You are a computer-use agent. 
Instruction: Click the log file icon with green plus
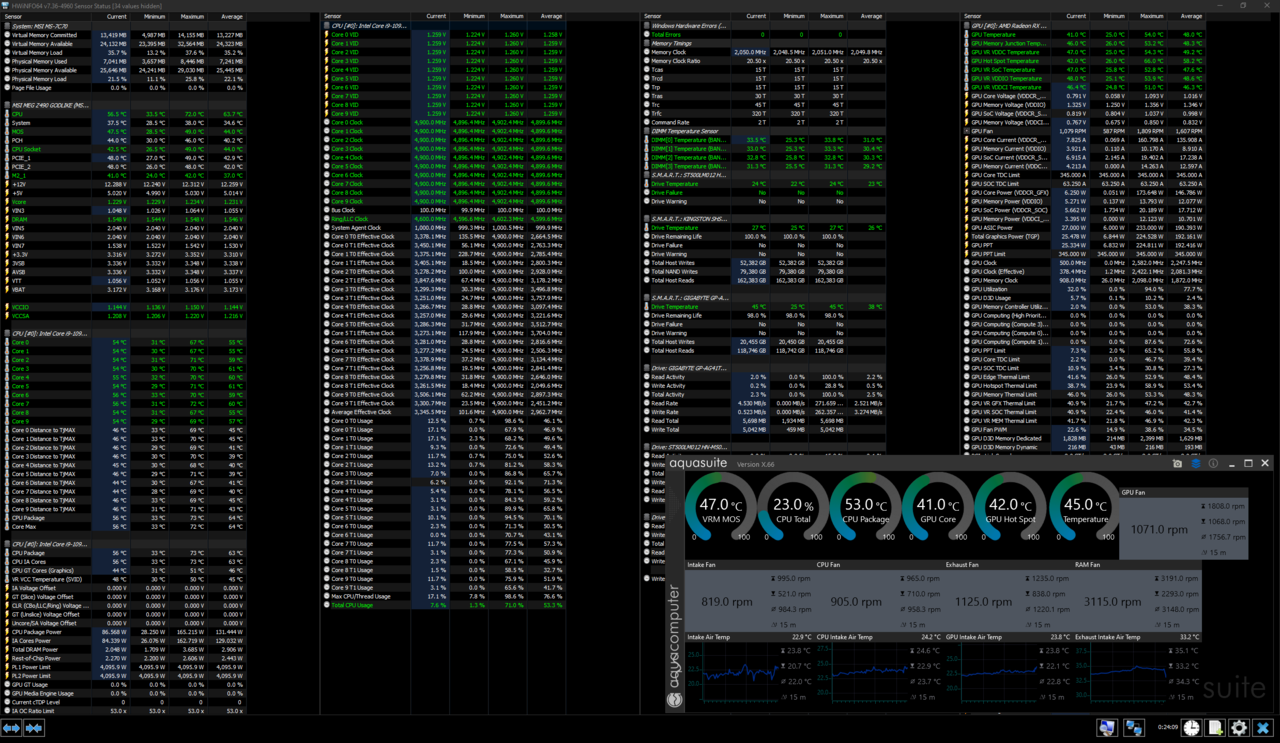[x=1215, y=728]
